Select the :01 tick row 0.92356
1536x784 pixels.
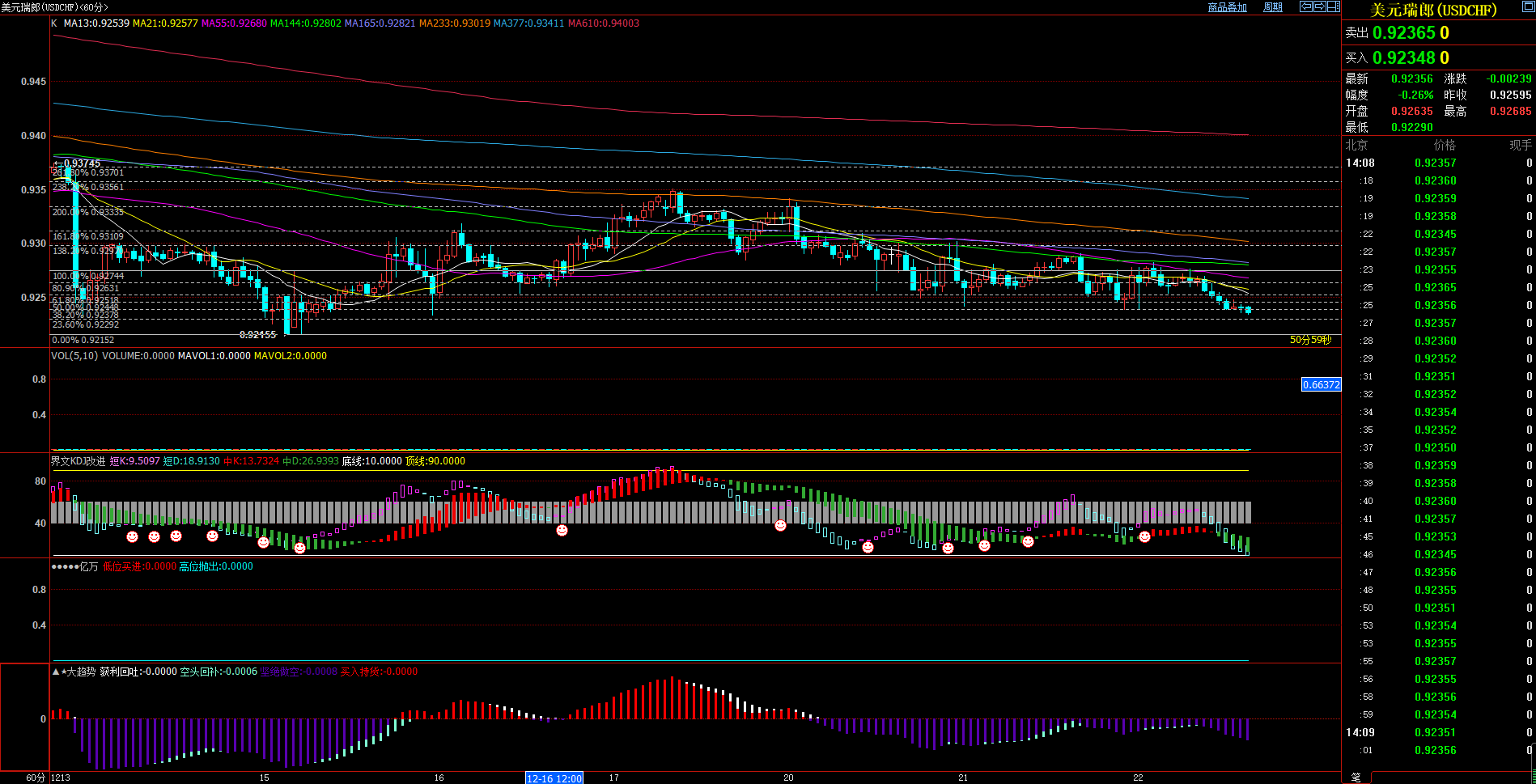pos(1439,750)
